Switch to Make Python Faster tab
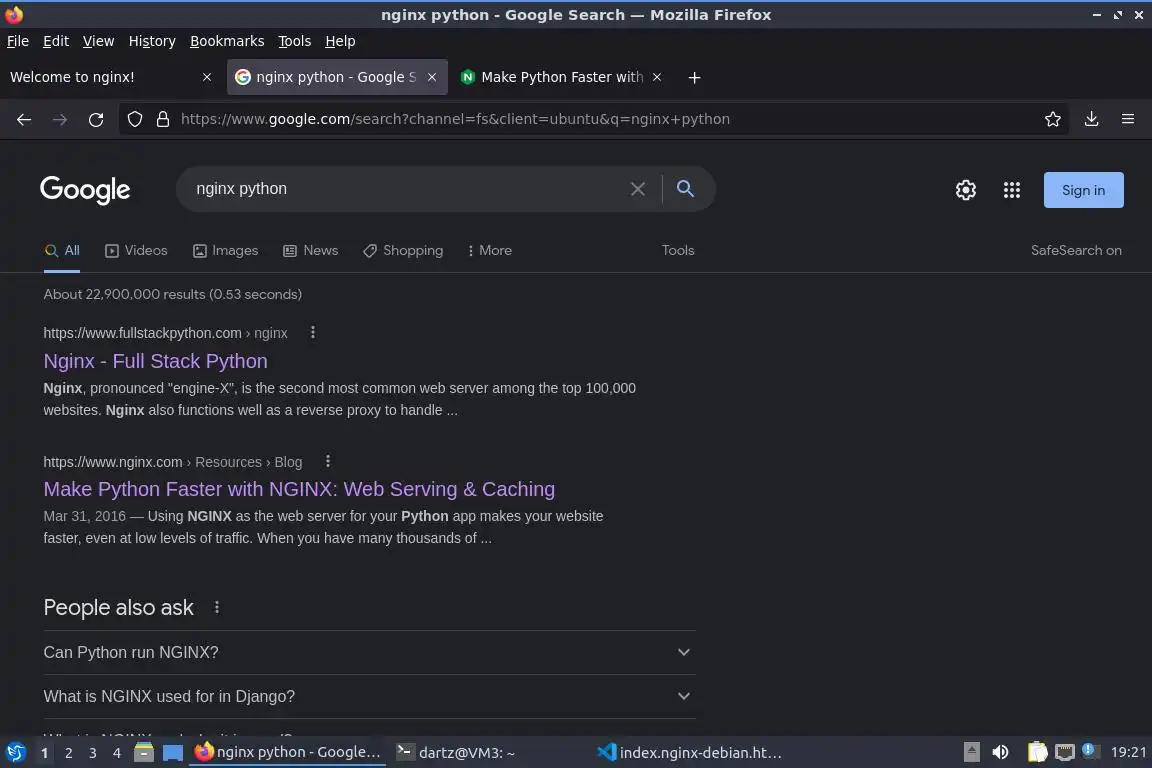1152x768 pixels. pyautogui.click(x=563, y=77)
